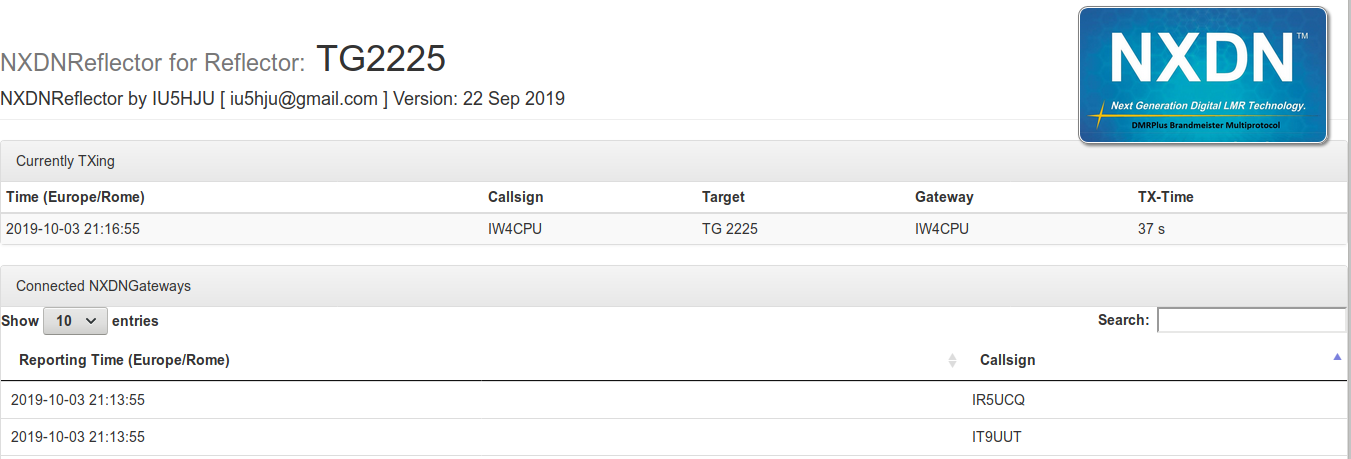This screenshot has width=1351, height=459.
Task: Sort by Reporting Time column arrows
Action: (x=952, y=360)
